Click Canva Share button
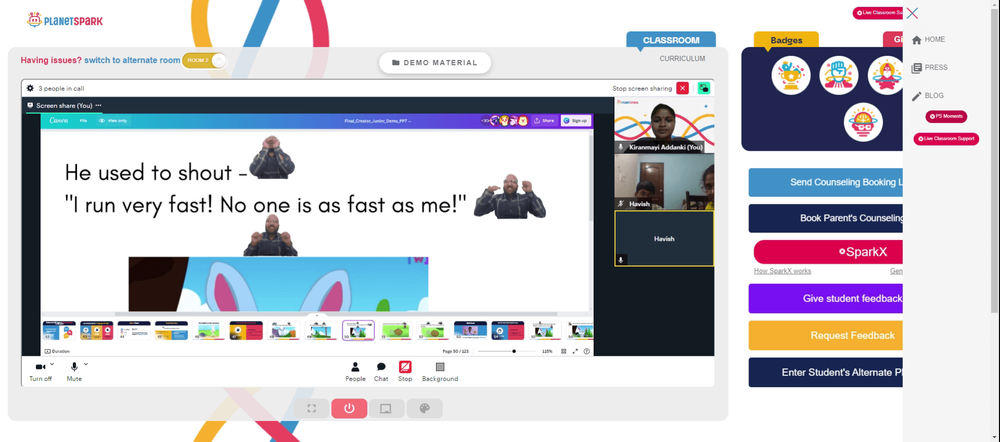The height and width of the screenshot is (442, 1000). (x=544, y=121)
